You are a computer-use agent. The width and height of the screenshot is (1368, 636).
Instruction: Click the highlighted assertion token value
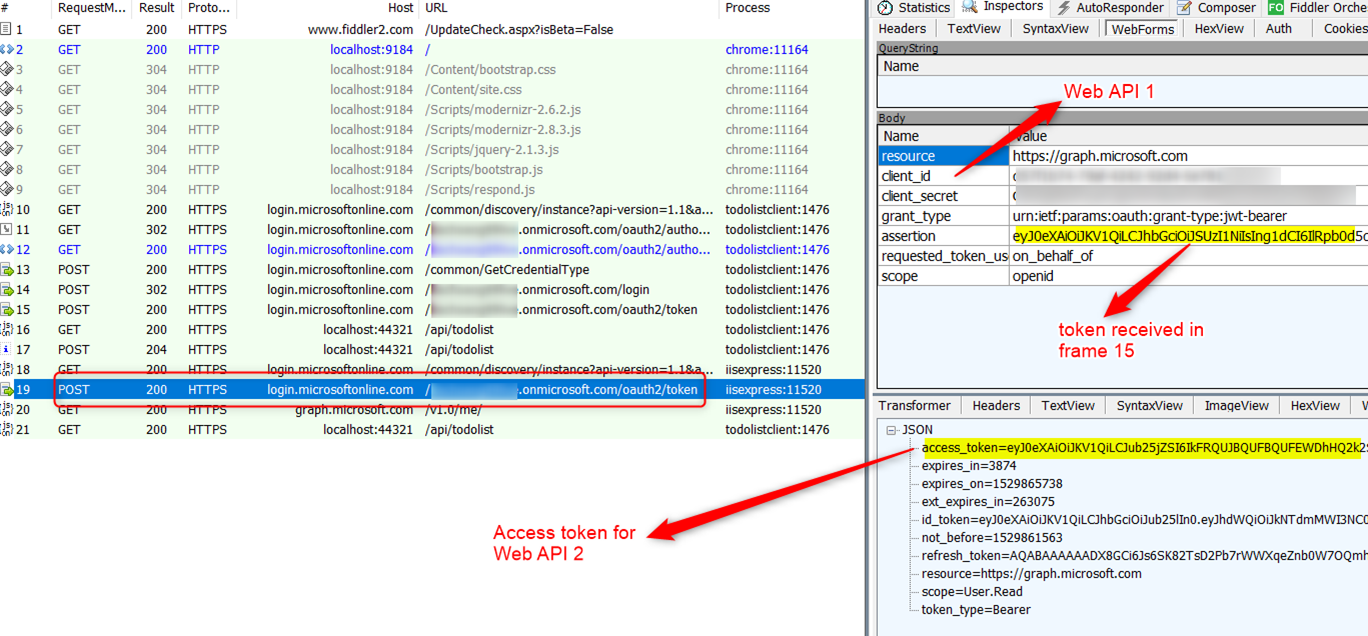point(1189,236)
